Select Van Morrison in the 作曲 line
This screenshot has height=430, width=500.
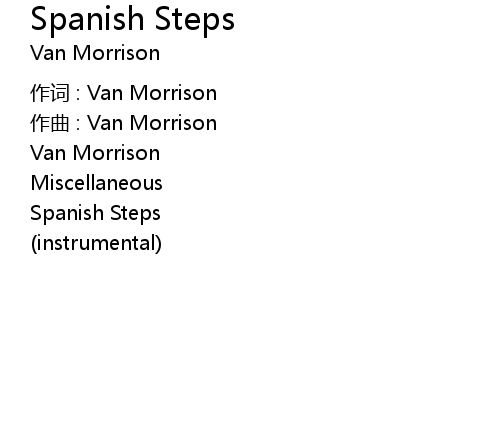pos(152,123)
